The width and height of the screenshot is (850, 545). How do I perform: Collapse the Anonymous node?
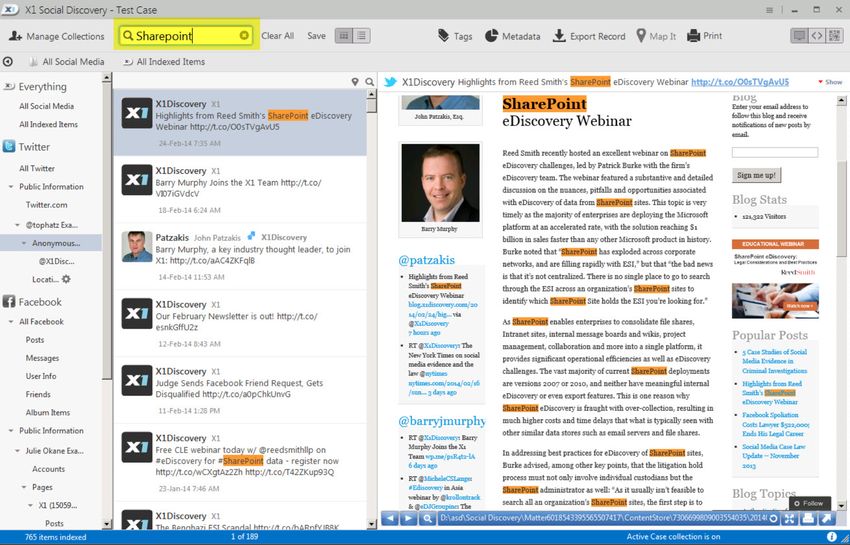[x=23, y=243]
